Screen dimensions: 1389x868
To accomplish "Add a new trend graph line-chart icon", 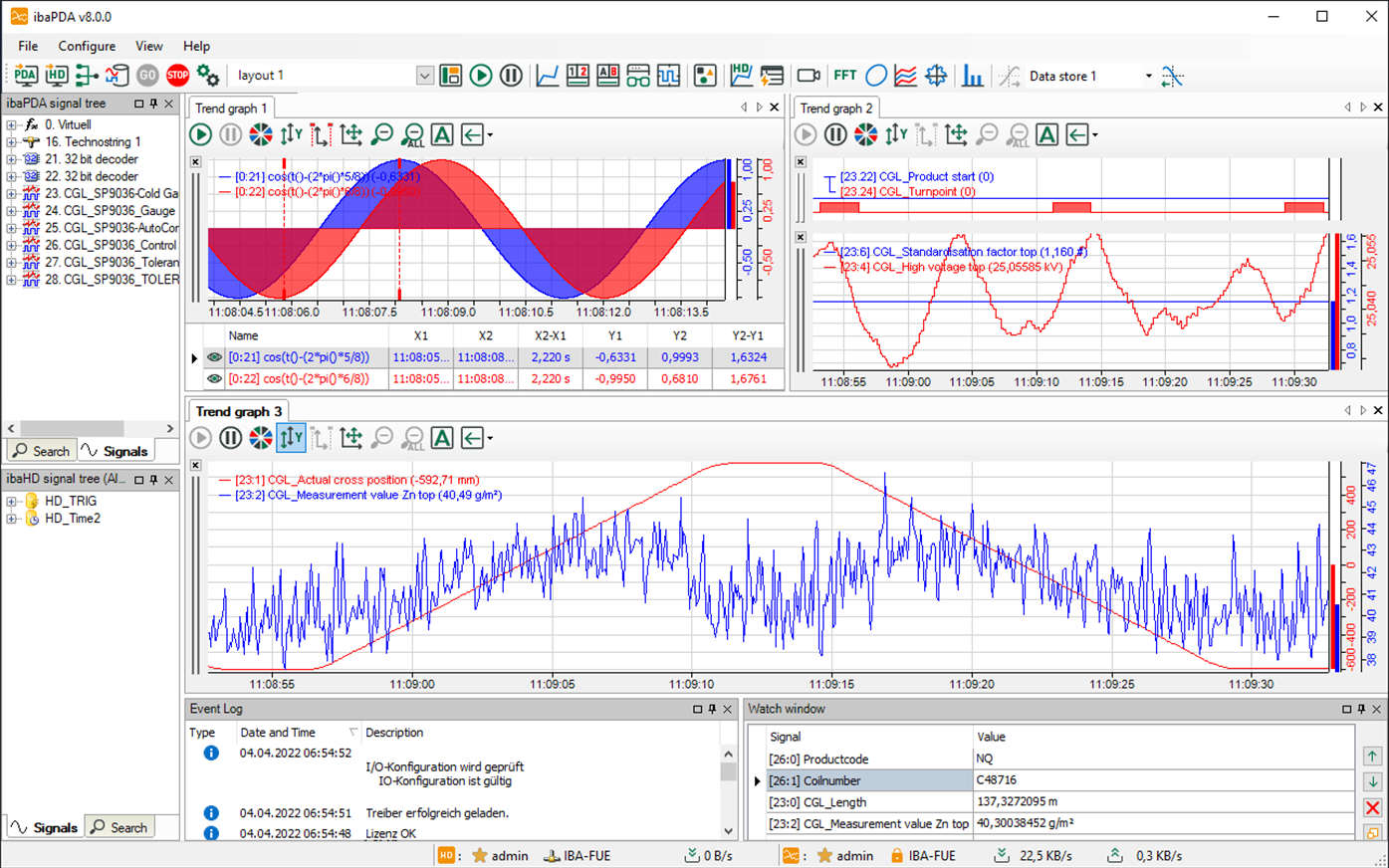I will 548,76.
